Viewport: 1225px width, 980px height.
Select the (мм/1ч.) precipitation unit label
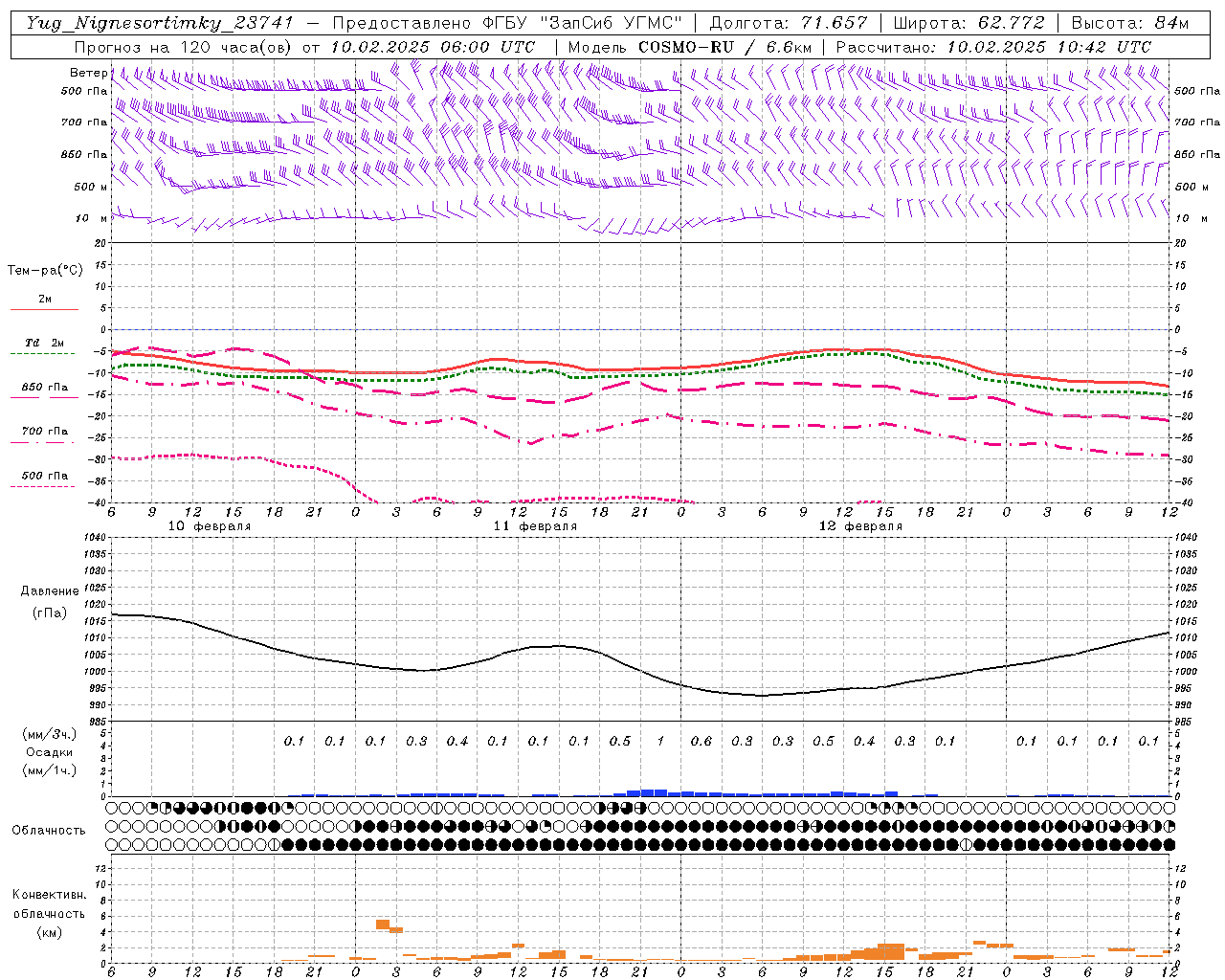tap(49, 770)
